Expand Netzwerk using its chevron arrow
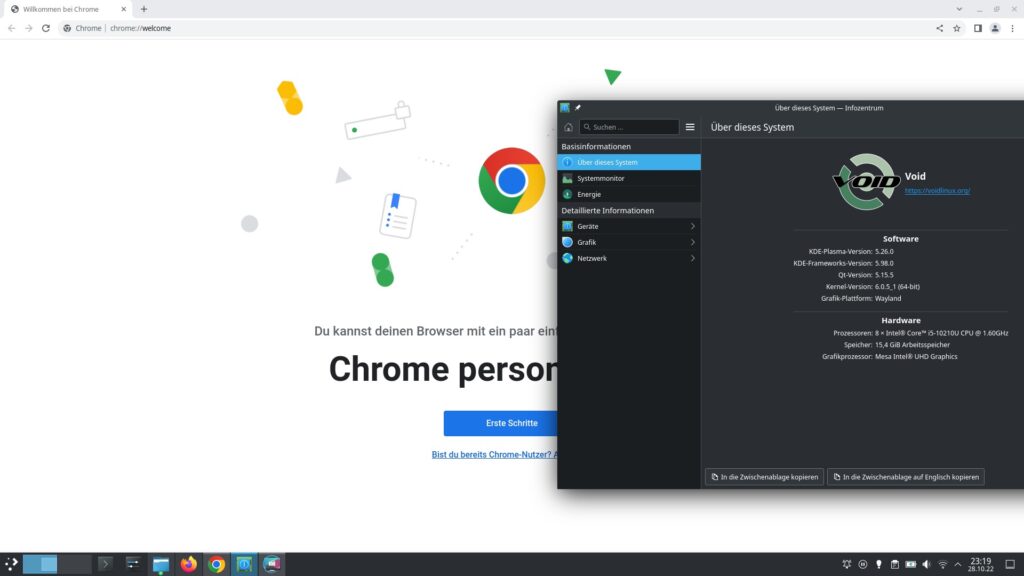The width and height of the screenshot is (1024, 576). pyautogui.click(x=692, y=258)
